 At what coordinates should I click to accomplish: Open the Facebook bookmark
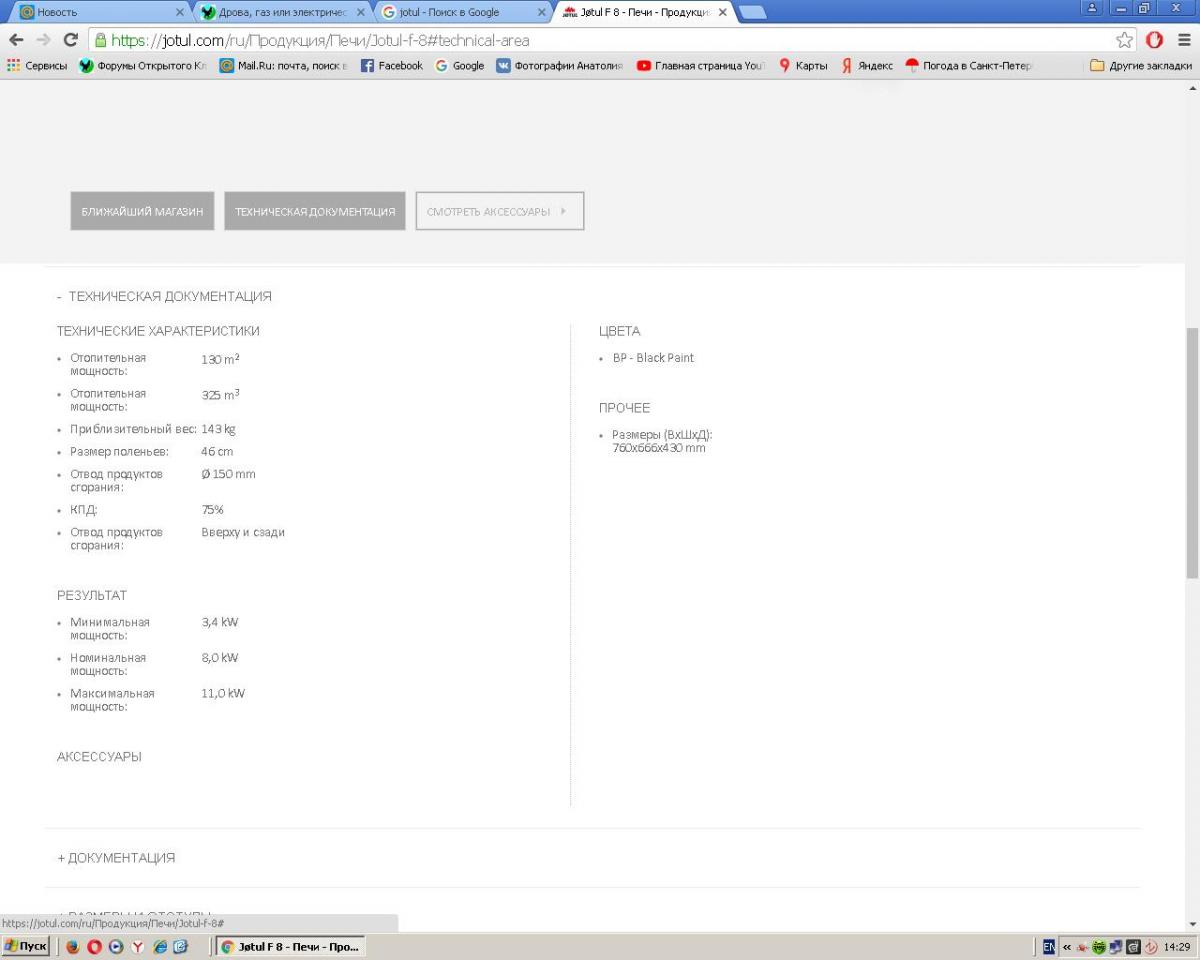coord(391,66)
